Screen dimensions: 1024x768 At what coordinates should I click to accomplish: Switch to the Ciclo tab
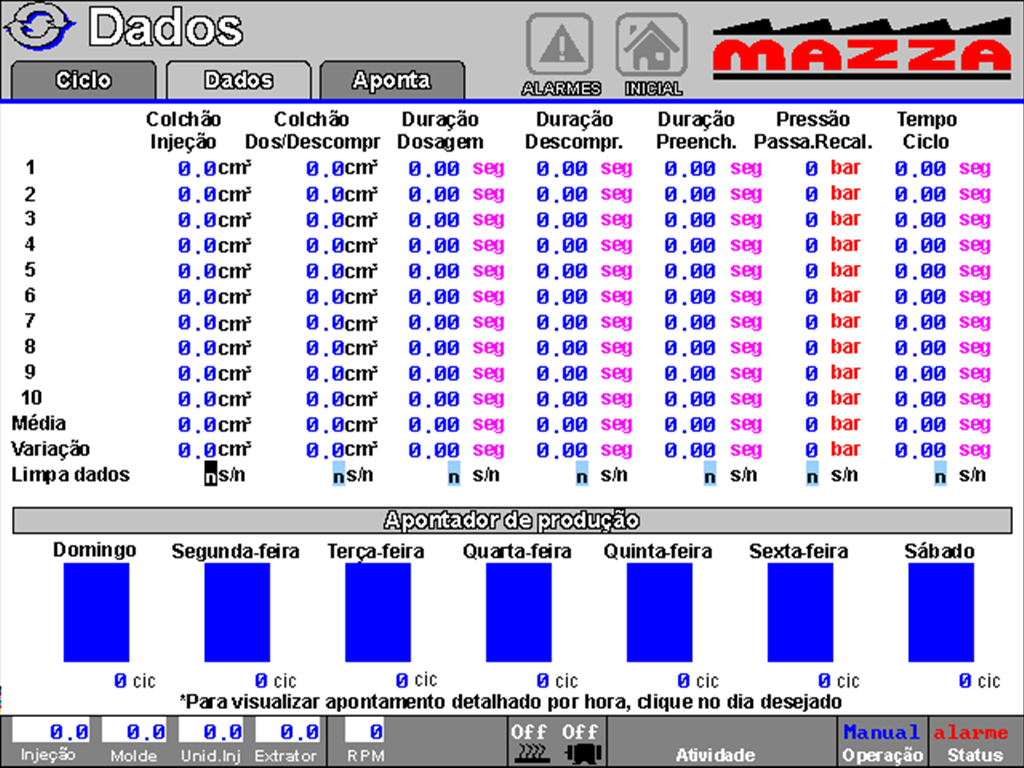click(84, 80)
